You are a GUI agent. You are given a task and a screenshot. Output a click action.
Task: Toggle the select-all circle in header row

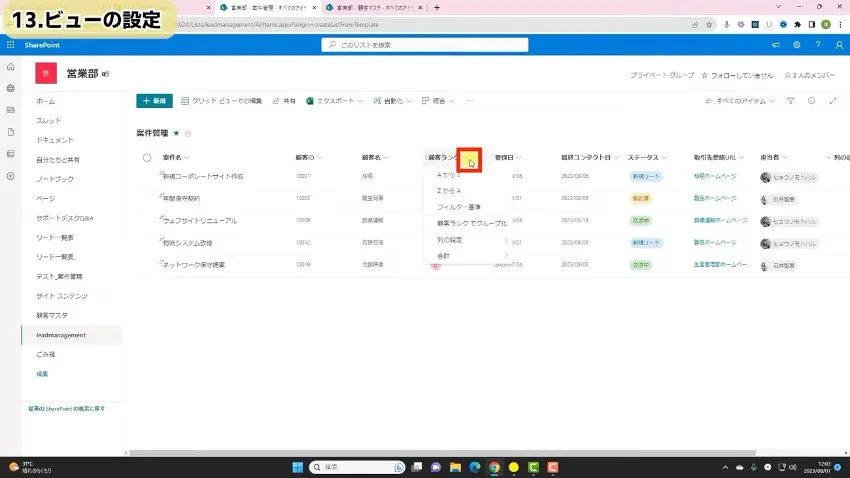coord(147,157)
